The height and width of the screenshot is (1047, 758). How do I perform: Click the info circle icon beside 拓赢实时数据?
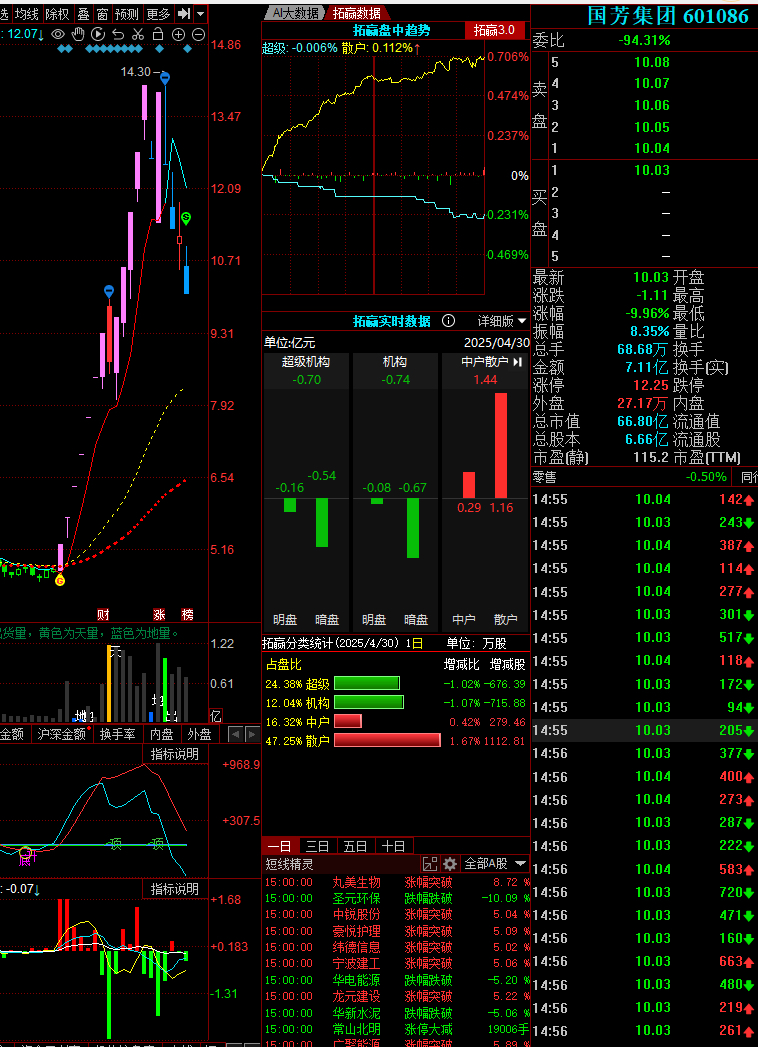[449, 321]
